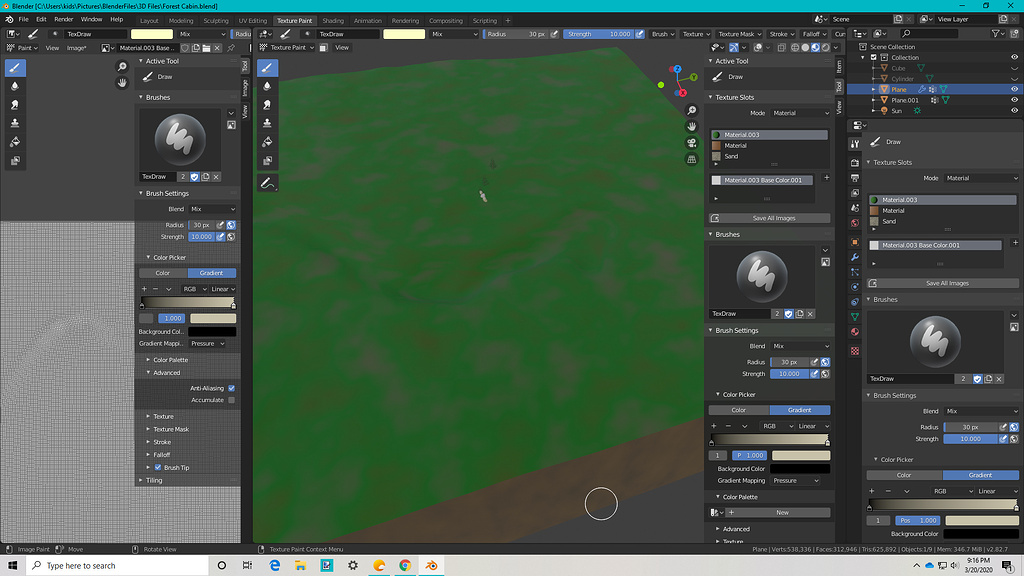Select Fill tool in image editor toolbar
The width and height of the screenshot is (1024, 576).
pos(15,142)
